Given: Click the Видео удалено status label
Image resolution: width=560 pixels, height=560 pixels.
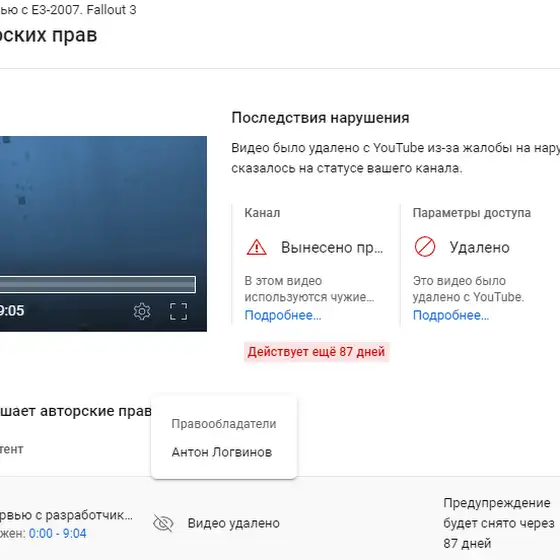Looking at the screenshot, I should tap(234, 523).
